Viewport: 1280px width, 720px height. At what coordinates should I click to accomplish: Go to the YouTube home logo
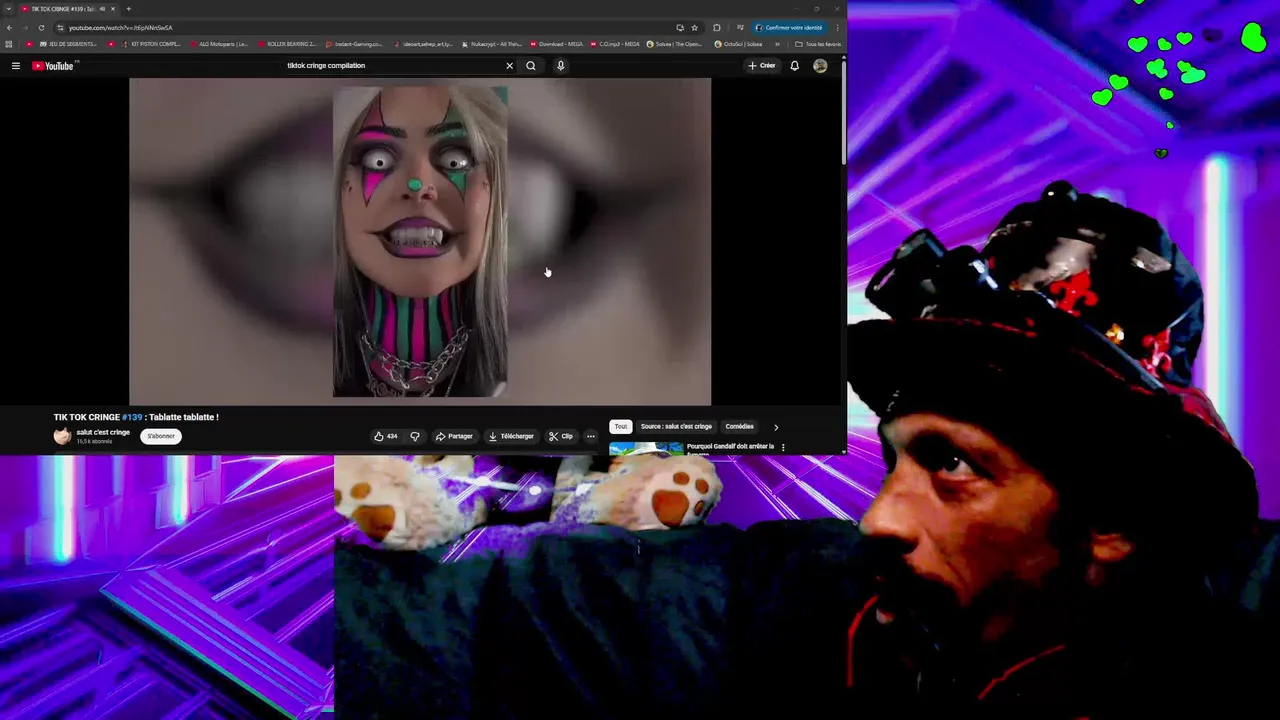point(52,66)
